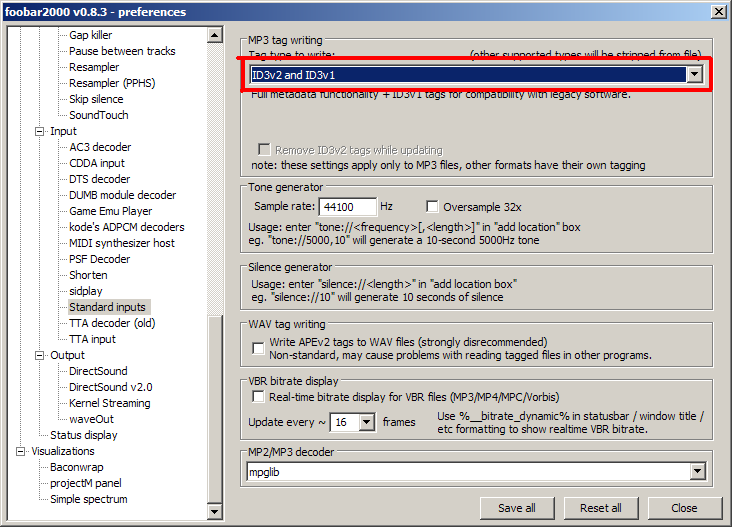
Task: Click the Reset all button
Action: tap(601, 508)
